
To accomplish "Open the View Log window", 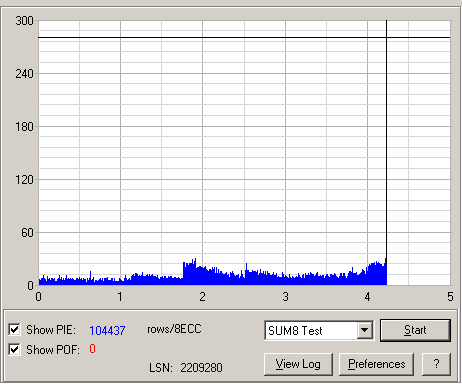I will pyautogui.click(x=298, y=364).
